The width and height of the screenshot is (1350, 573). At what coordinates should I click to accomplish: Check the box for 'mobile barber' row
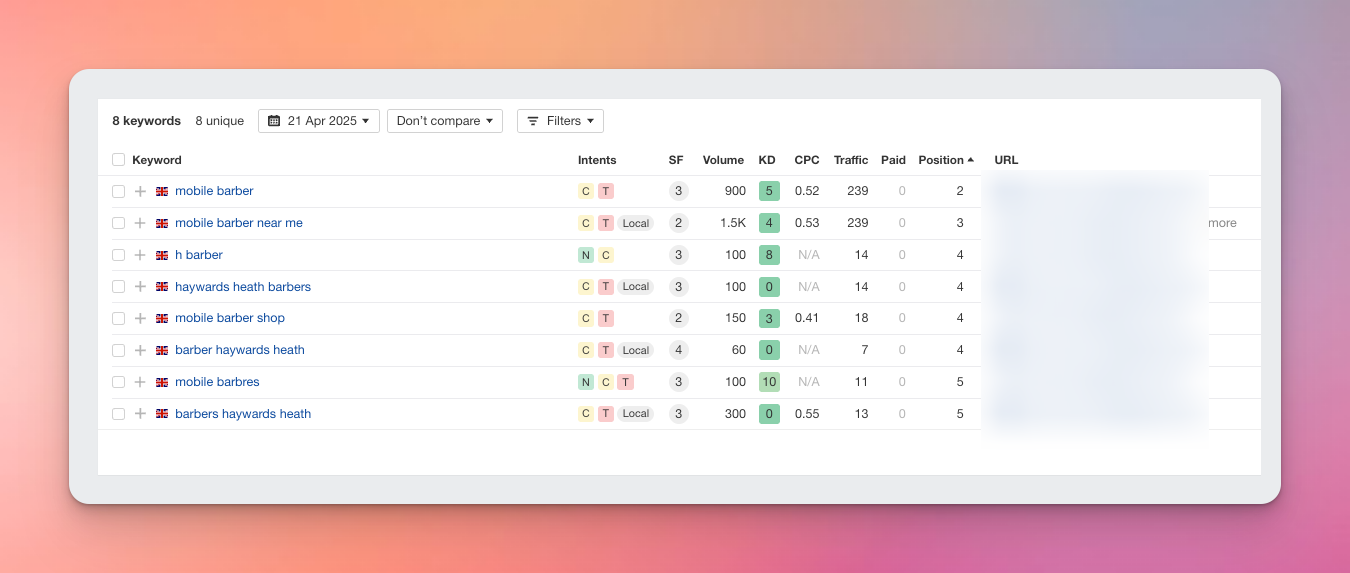[119, 191]
